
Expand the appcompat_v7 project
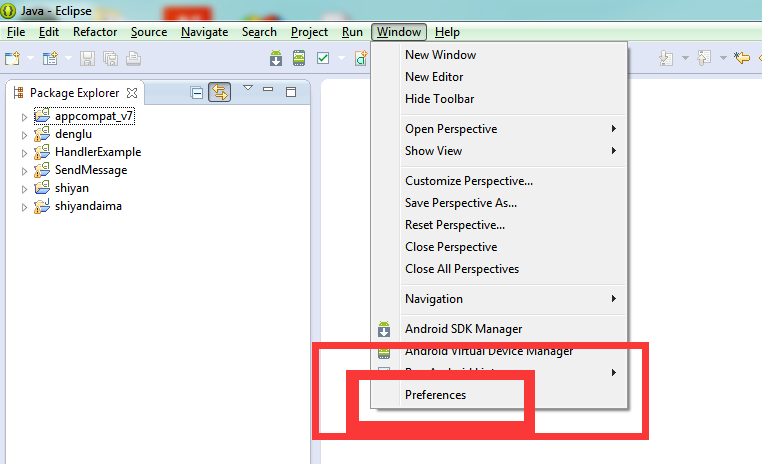point(24,117)
